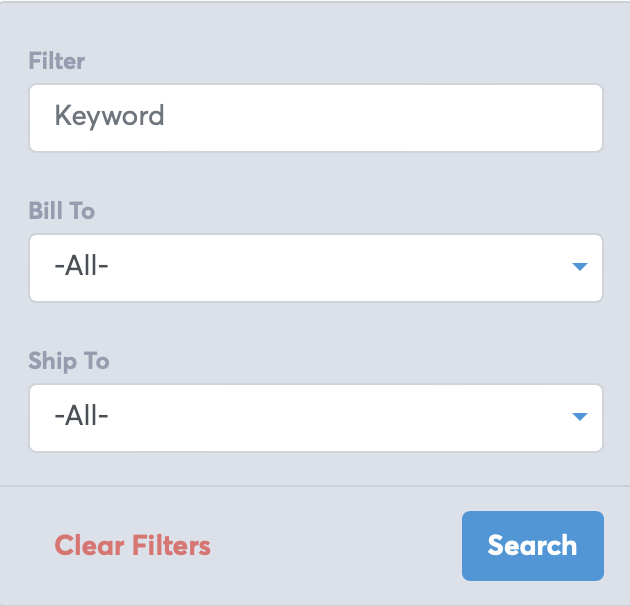The height and width of the screenshot is (606, 630).
Task: Clear all filters using Clear Filters
Action: [x=132, y=545]
